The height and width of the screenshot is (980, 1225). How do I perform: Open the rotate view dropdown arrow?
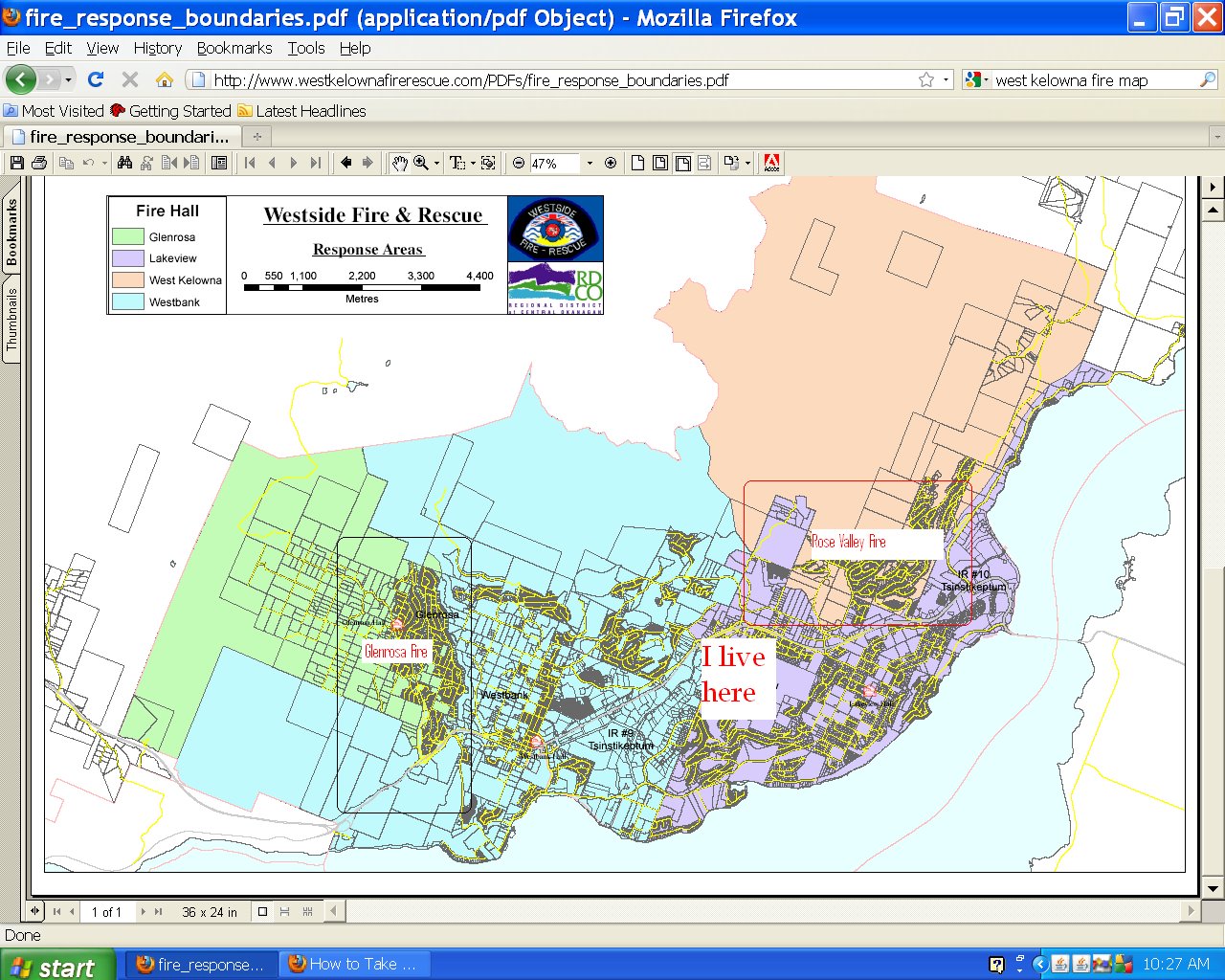coord(747,163)
